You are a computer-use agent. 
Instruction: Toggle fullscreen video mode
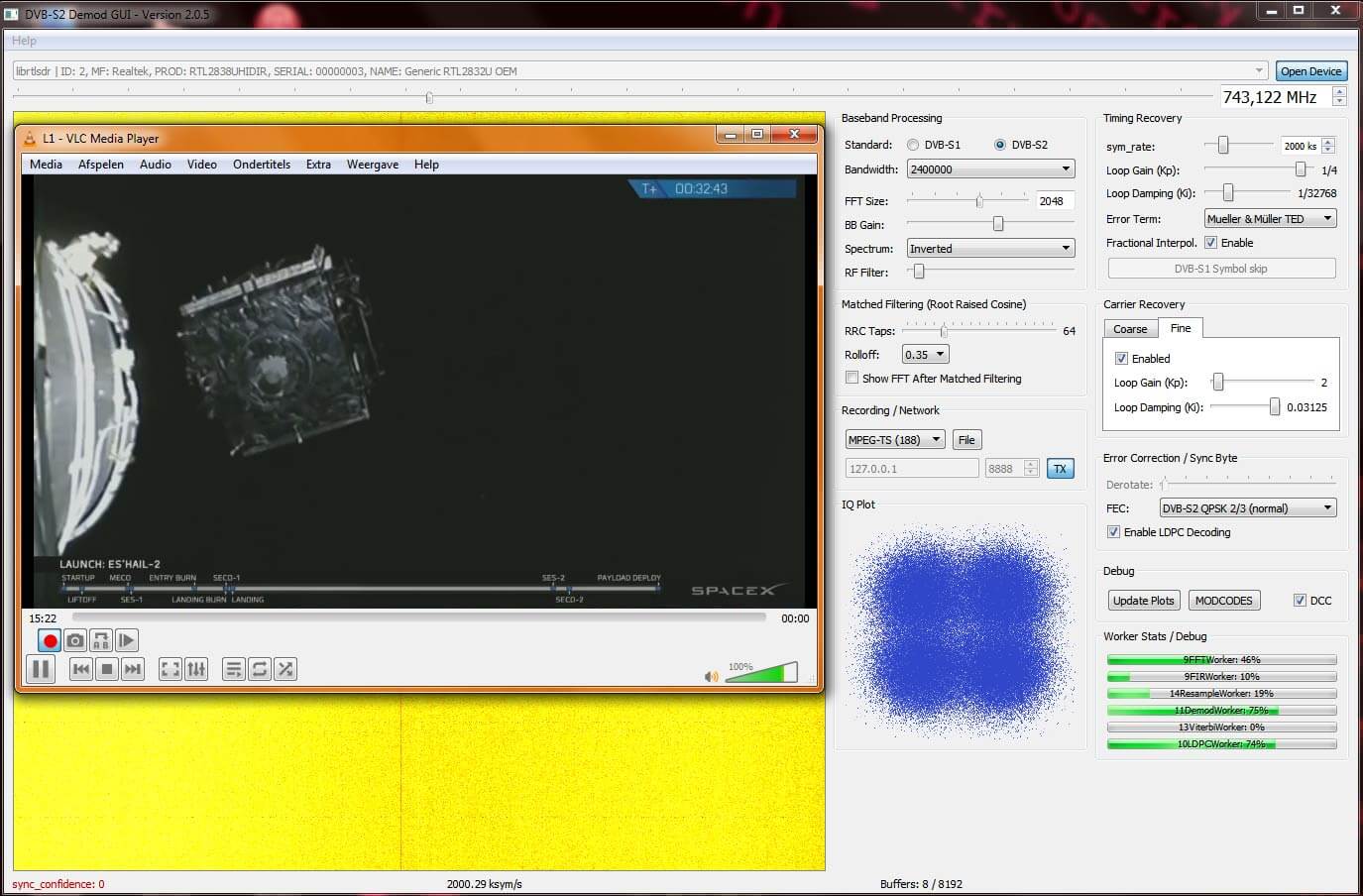click(170, 669)
